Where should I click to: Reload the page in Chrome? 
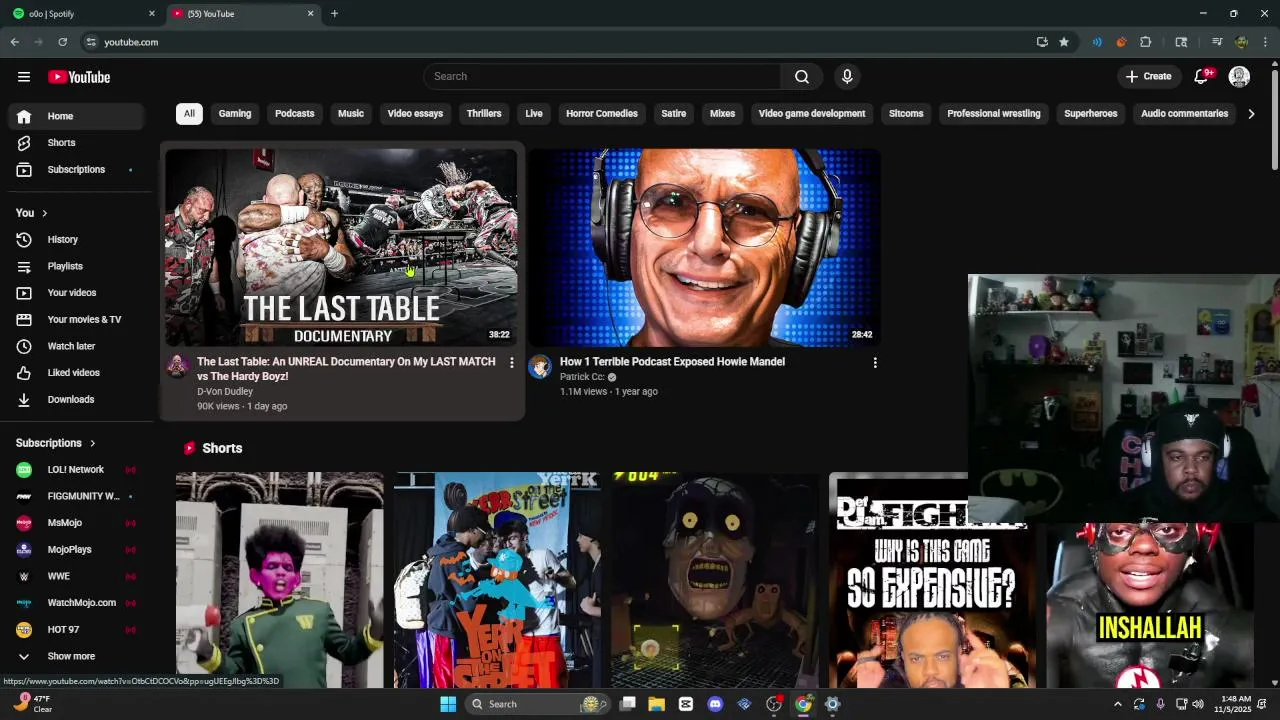(62, 42)
